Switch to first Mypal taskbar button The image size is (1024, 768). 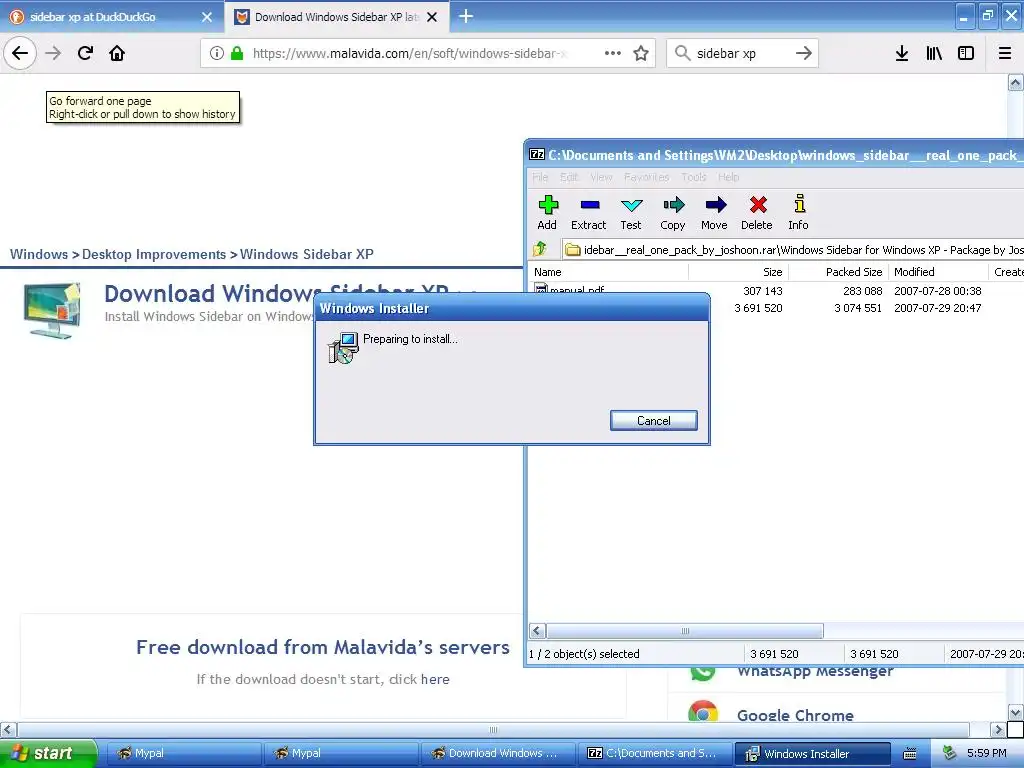(183, 753)
